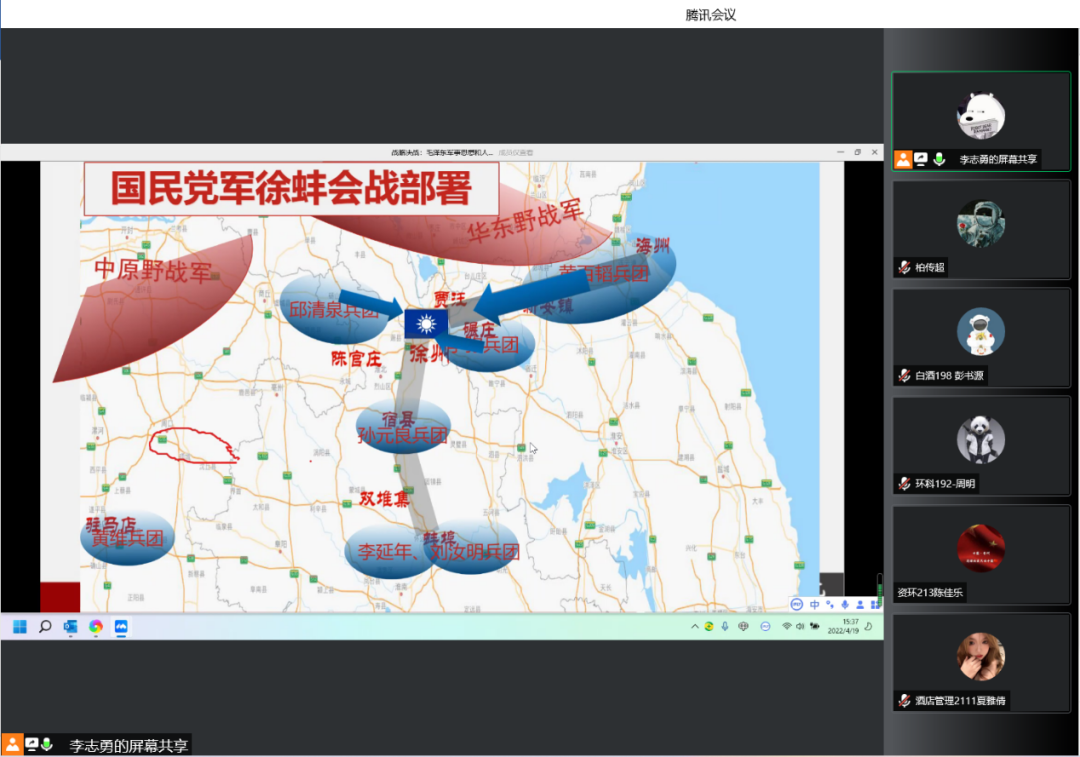Click the 中 input method language indicator
Viewport: 1080px width, 757px height.
815,604
